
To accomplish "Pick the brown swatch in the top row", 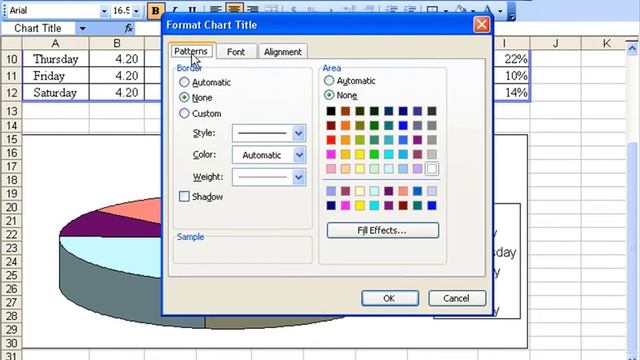I will (345, 111).
